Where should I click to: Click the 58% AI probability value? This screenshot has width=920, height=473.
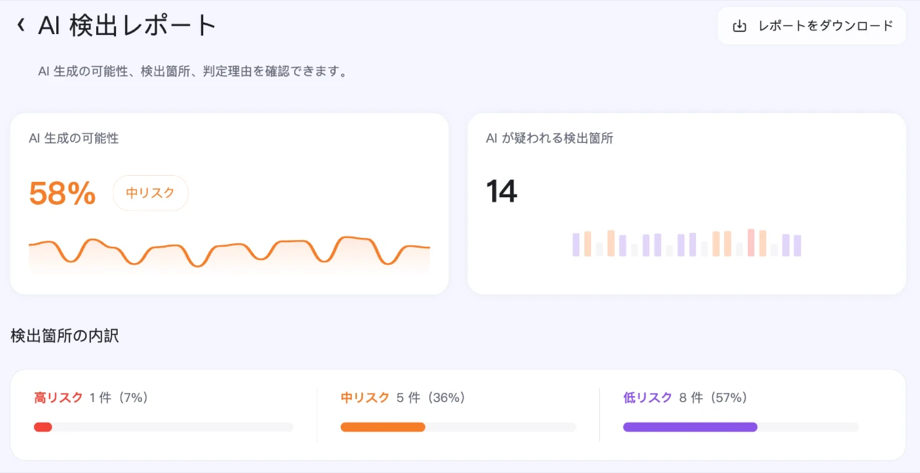tap(62, 194)
